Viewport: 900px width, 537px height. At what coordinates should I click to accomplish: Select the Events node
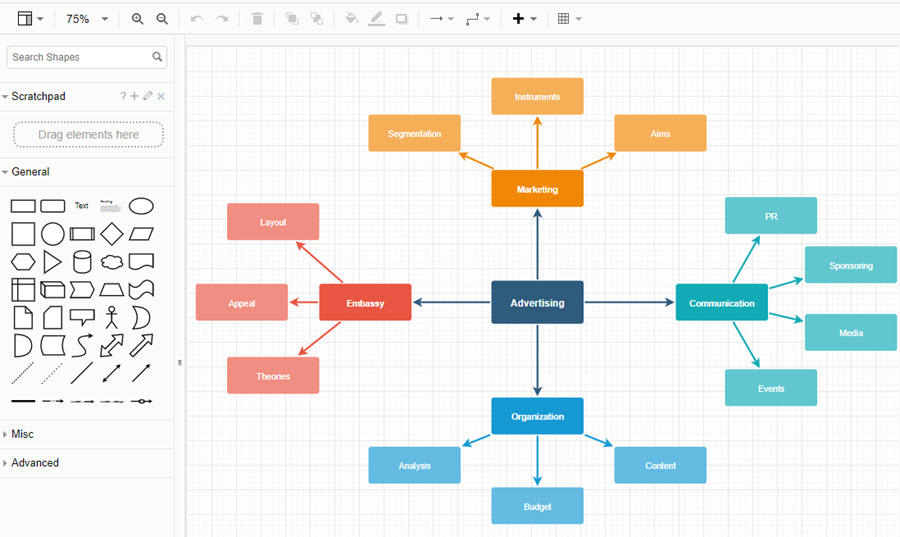[x=771, y=388]
